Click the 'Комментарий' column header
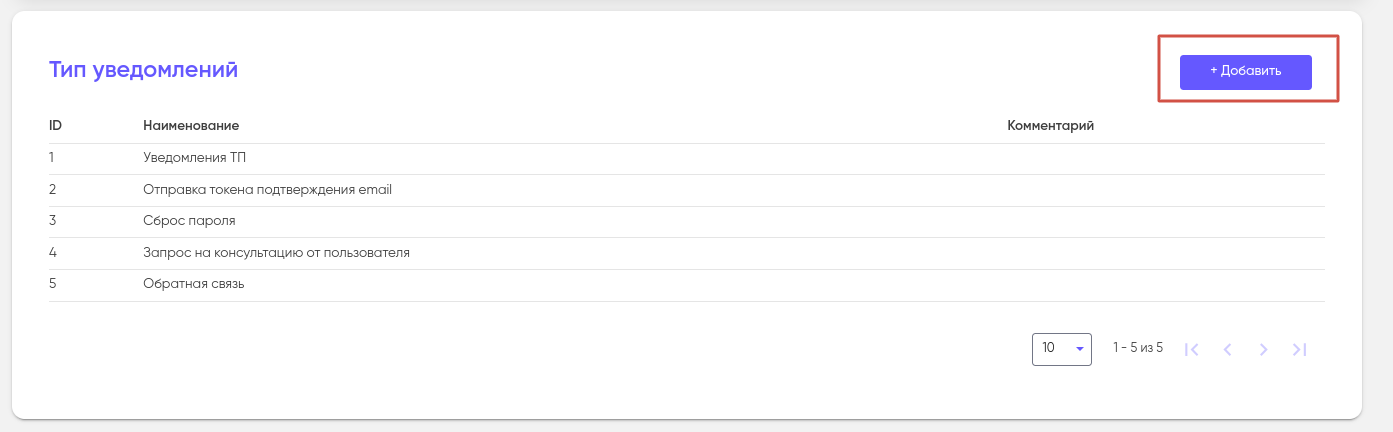Viewport: 1393px width, 432px height. pyautogui.click(x=1050, y=126)
